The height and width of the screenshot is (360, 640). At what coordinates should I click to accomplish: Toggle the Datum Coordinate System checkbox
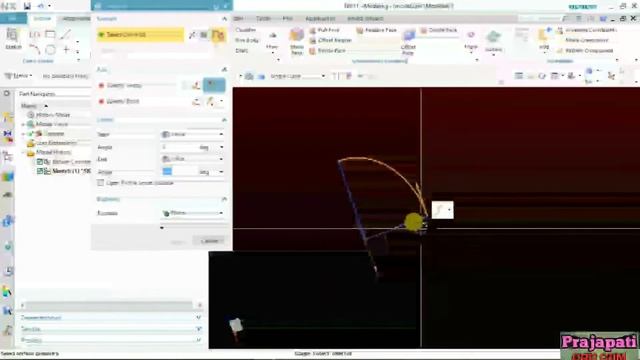[x=40, y=162]
